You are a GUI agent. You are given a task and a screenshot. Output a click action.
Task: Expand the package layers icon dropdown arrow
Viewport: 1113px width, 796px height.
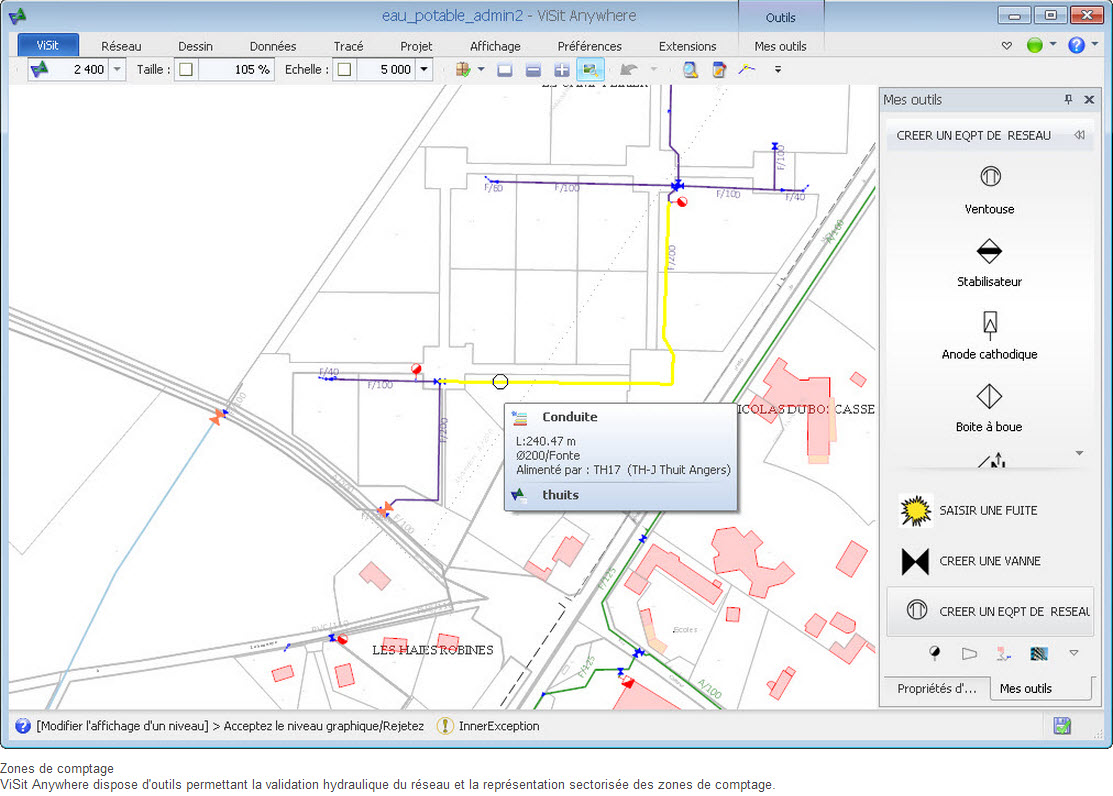[x=481, y=69]
